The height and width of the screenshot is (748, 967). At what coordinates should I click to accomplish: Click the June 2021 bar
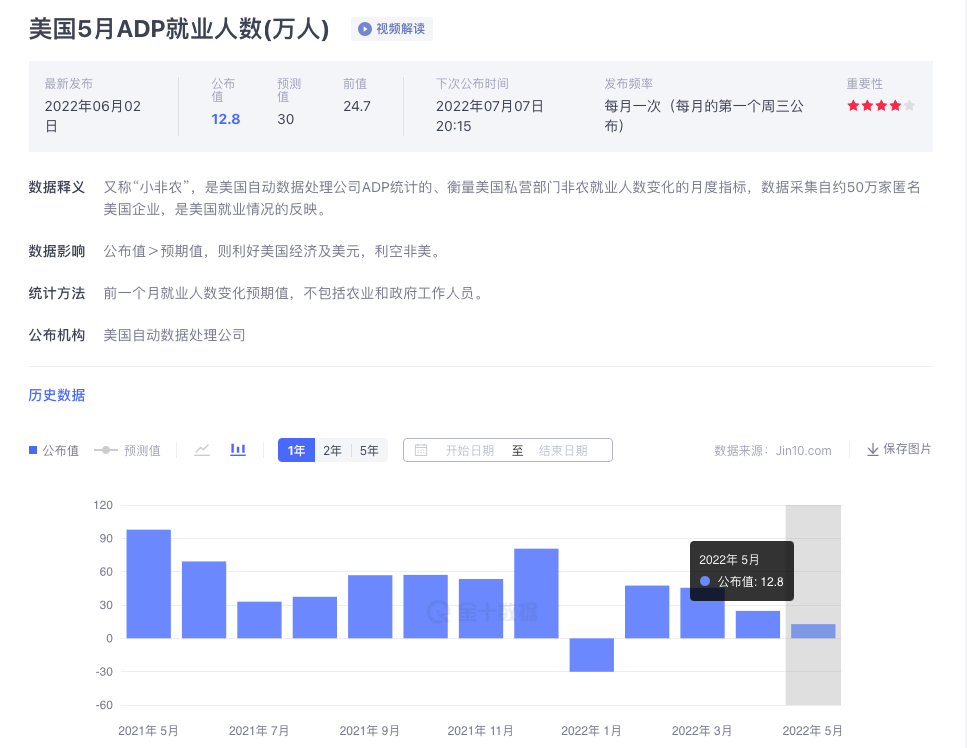[204, 600]
